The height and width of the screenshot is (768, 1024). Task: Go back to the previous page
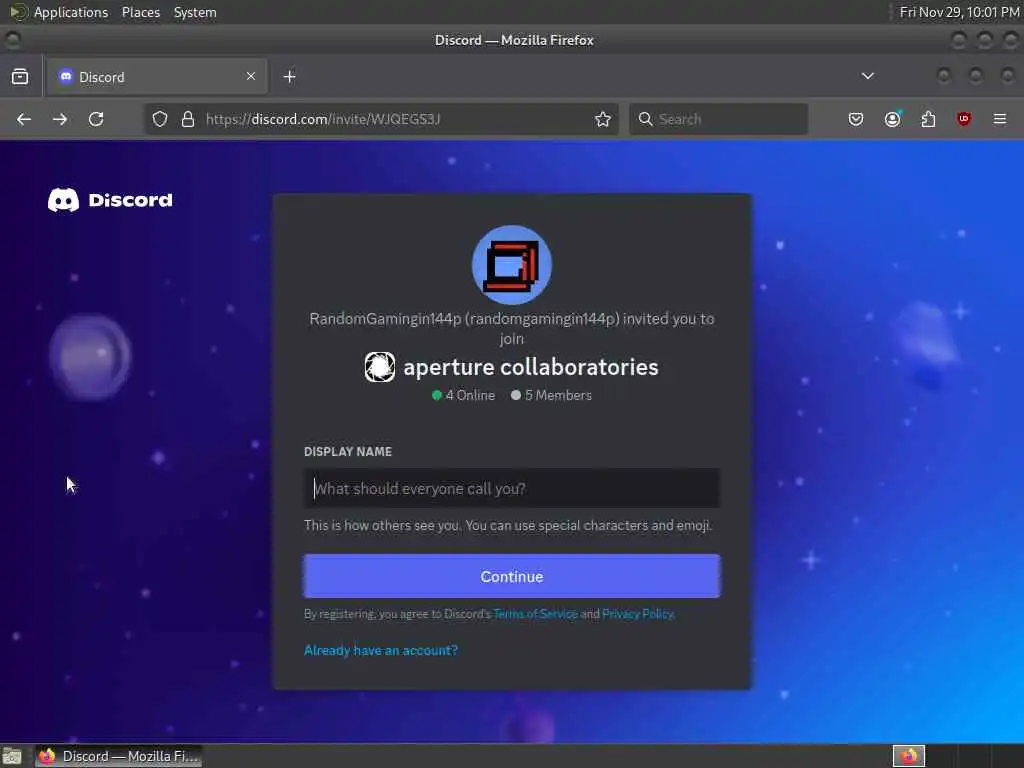point(24,119)
